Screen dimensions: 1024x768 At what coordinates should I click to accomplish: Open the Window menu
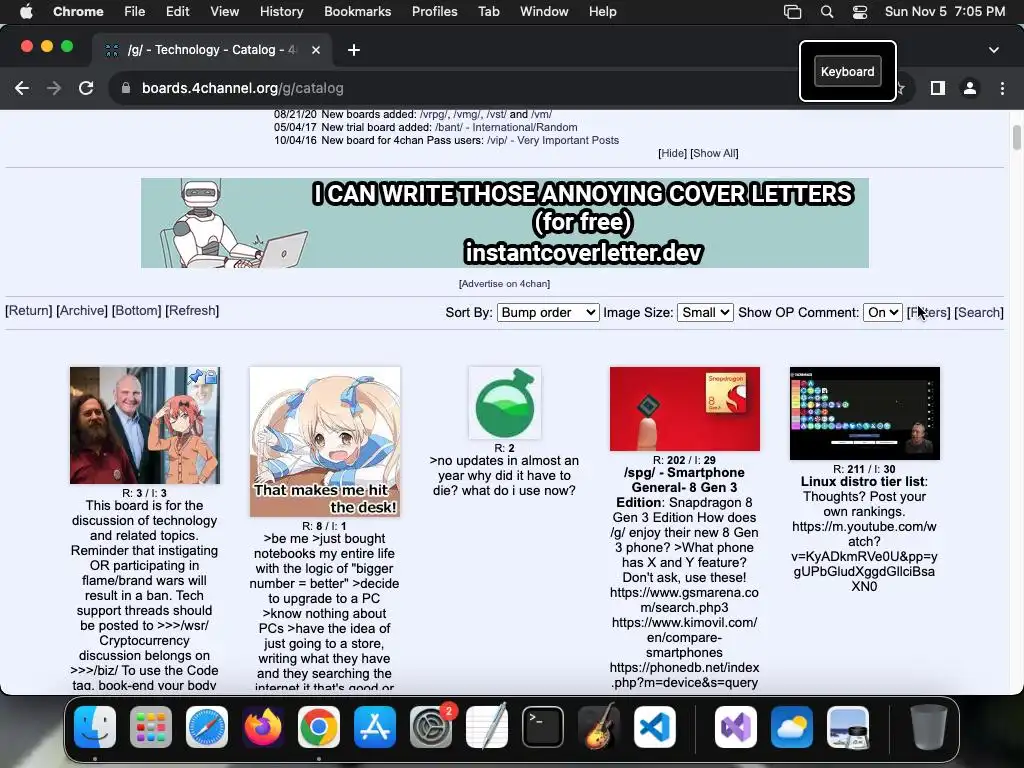[544, 11]
